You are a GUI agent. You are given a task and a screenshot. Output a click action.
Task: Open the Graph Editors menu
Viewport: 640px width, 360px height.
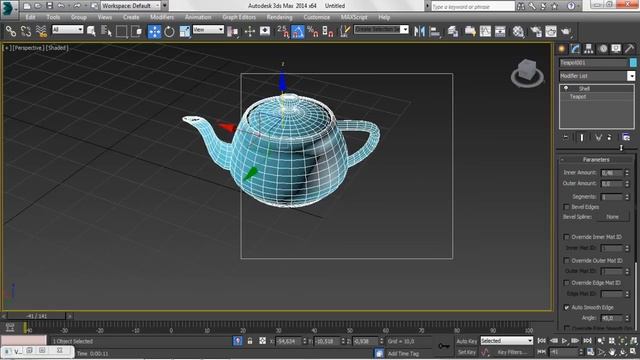click(239, 17)
